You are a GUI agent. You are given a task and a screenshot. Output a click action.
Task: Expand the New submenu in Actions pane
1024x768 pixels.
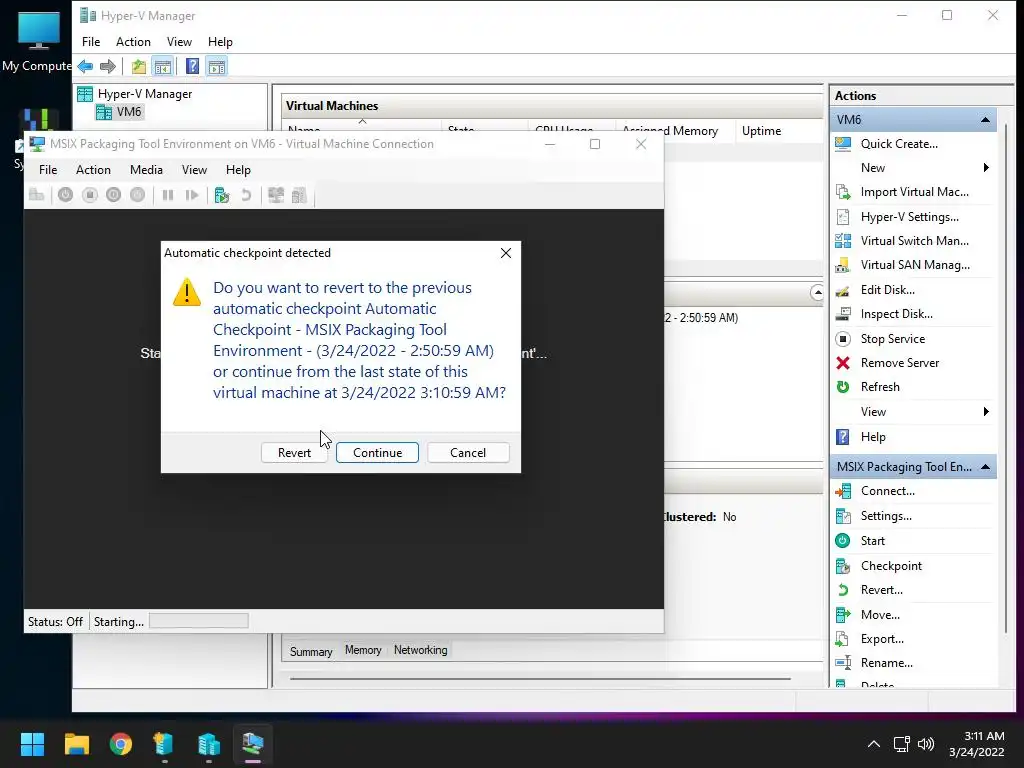pos(985,168)
